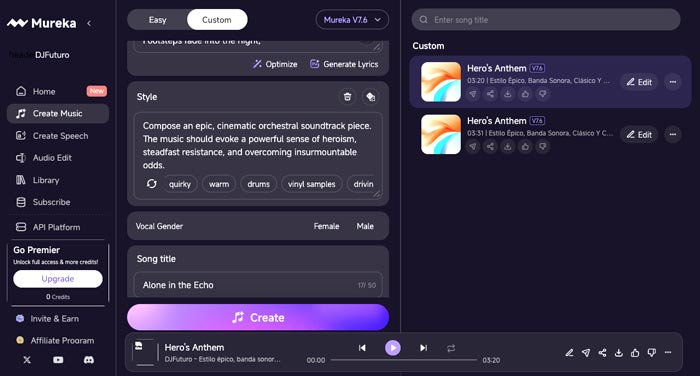
Task: Focus the Style description text area
Action: point(258,145)
